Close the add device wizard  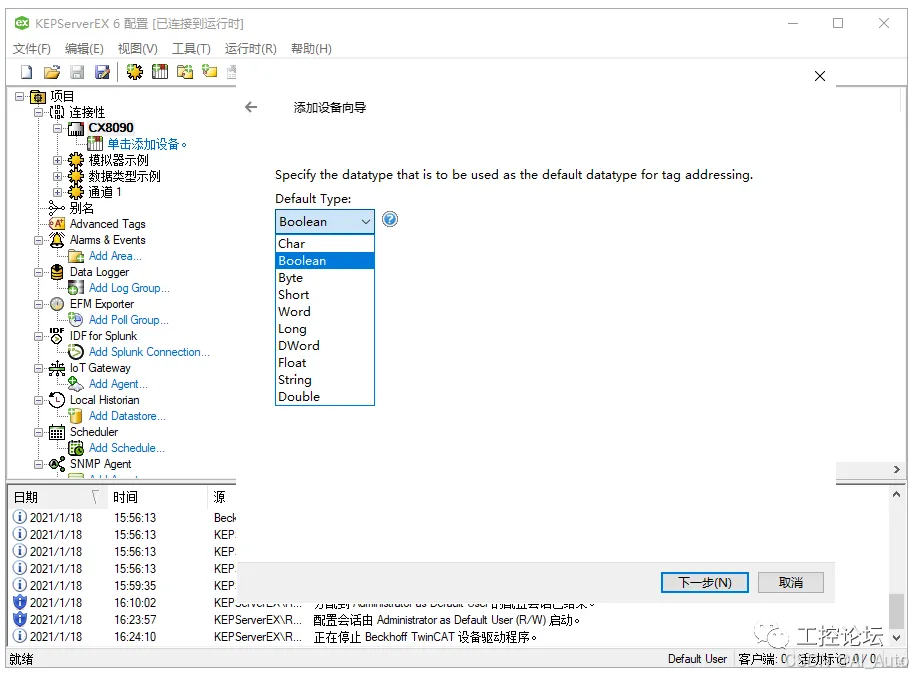tap(820, 76)
